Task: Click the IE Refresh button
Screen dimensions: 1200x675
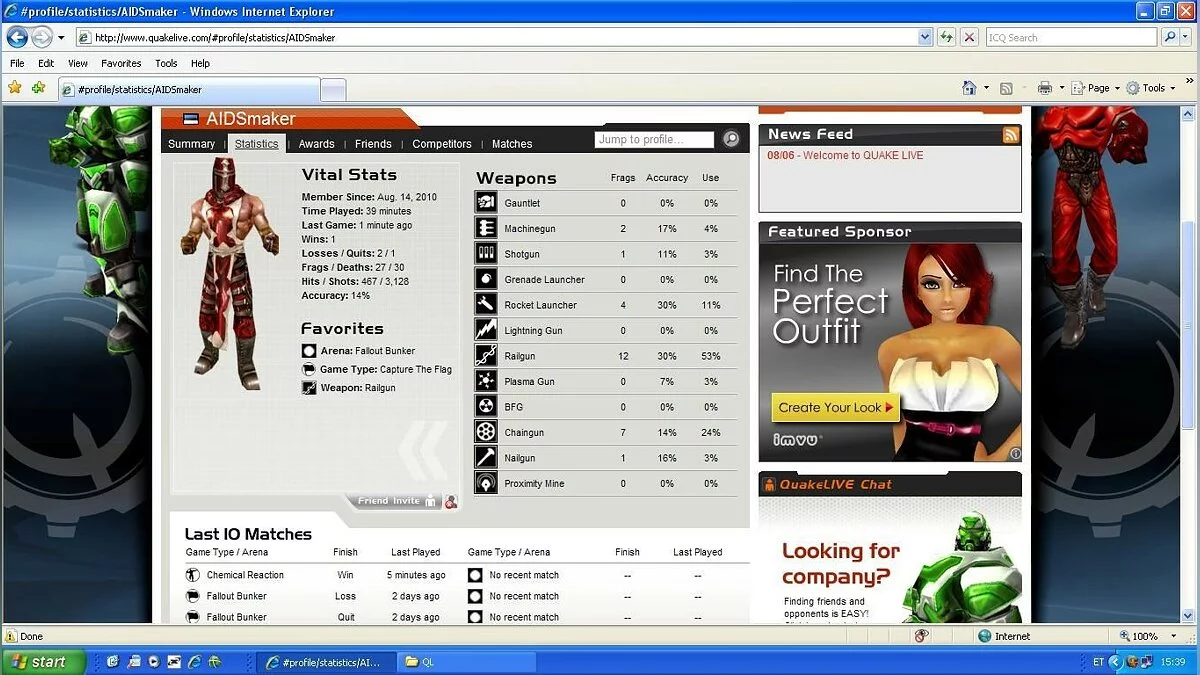Action: coord(946,37)
